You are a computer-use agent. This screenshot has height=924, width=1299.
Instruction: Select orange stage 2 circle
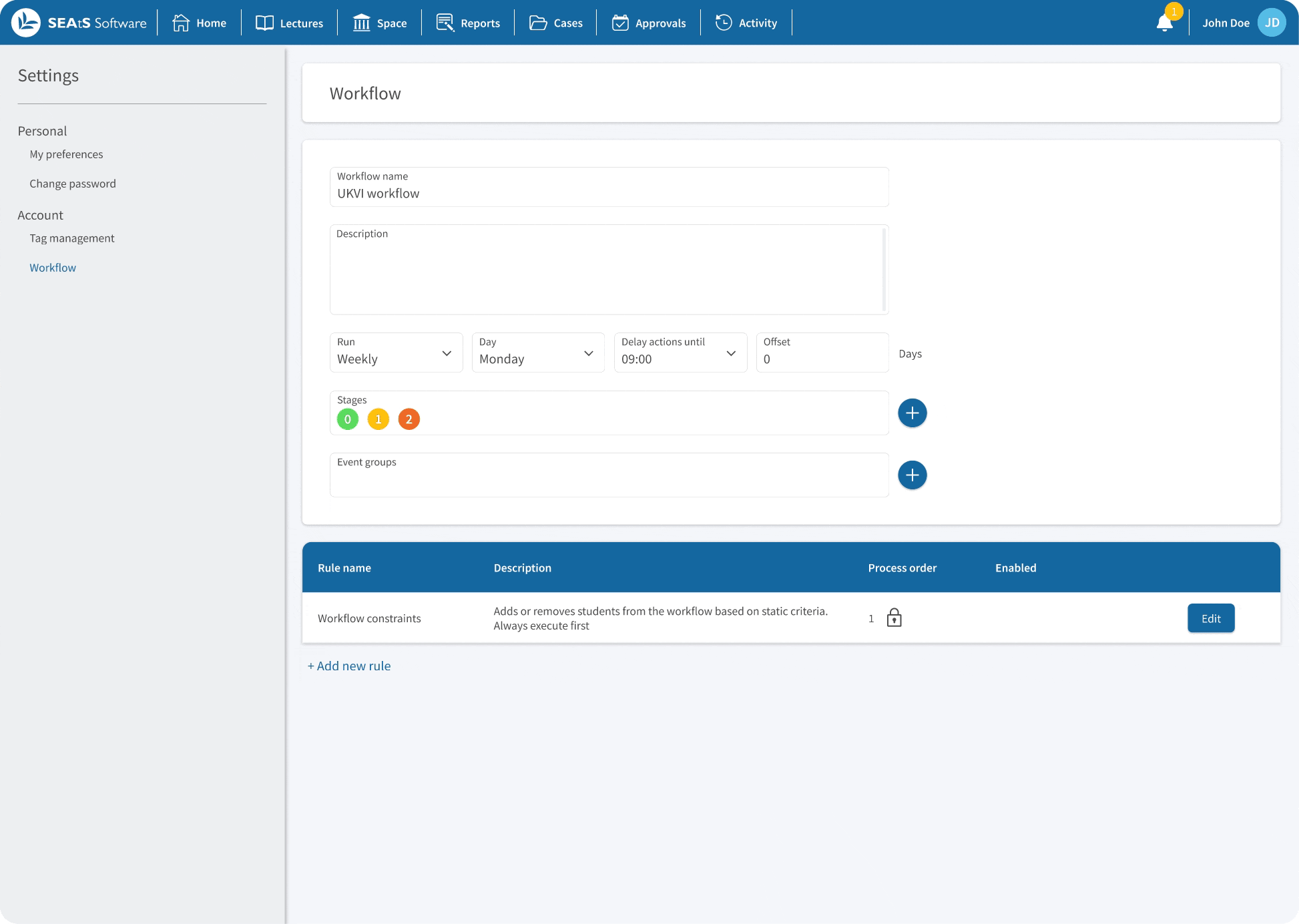[x=409, y=419]
